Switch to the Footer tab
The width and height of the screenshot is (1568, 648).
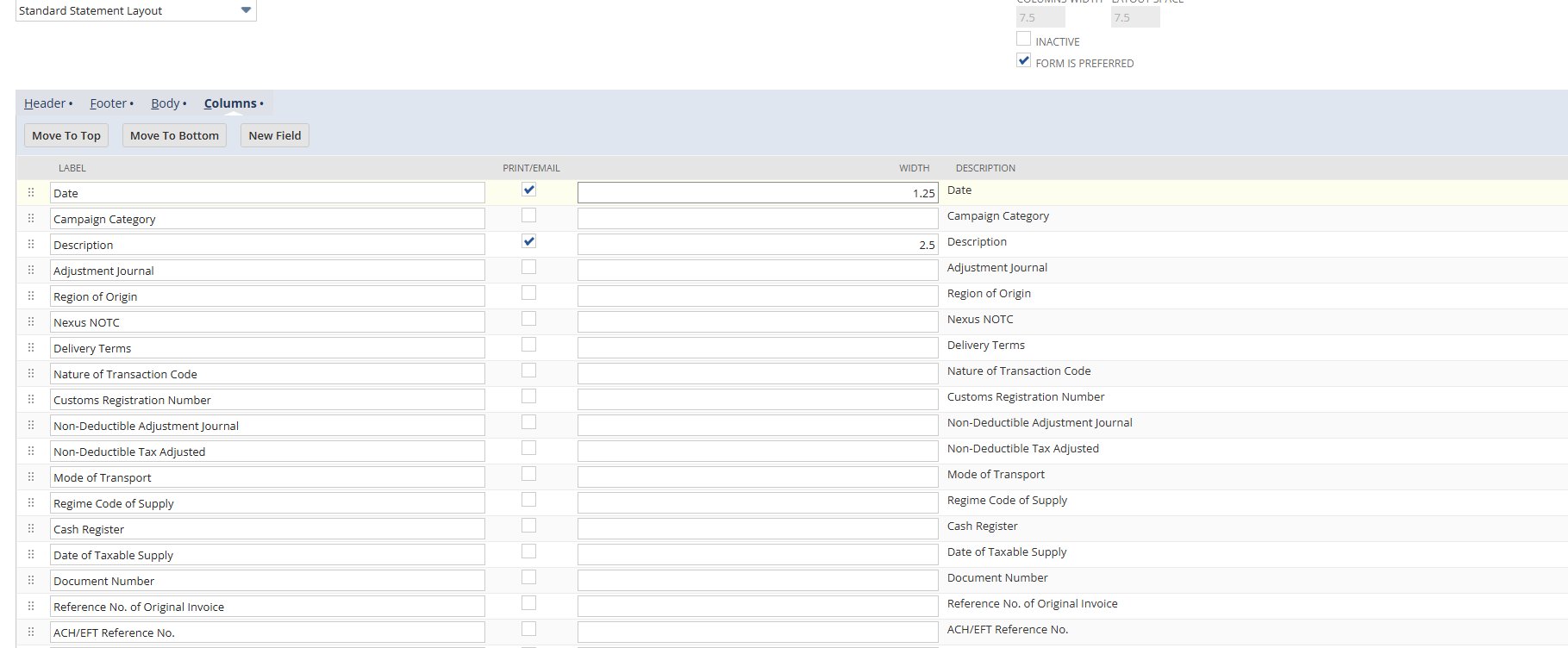108,103
